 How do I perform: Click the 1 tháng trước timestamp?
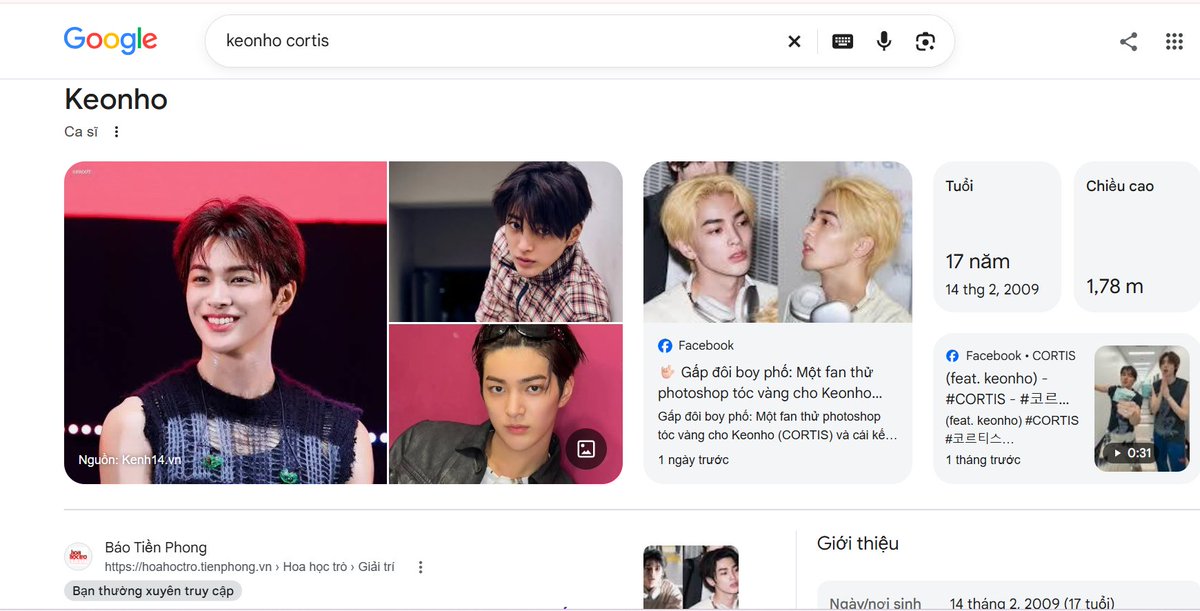click(x=983, y=460)
